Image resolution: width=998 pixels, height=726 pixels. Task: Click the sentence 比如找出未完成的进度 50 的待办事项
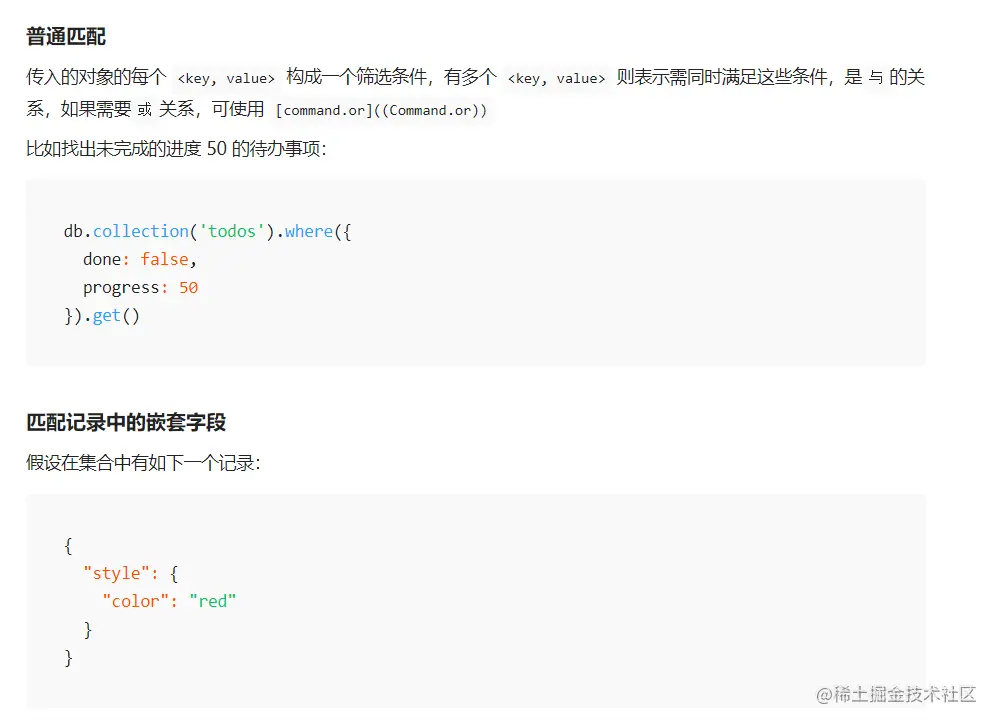coord(176,149)
